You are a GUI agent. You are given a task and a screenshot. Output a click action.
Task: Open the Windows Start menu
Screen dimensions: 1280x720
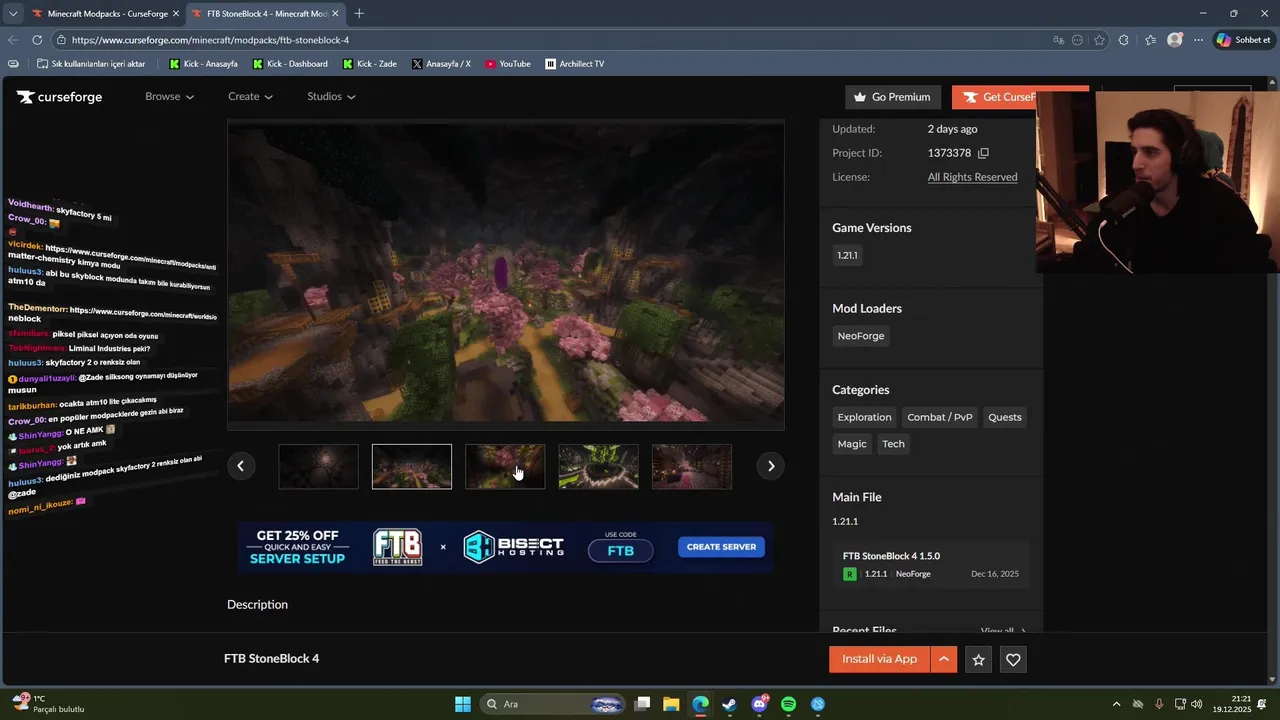click(462, 704)
